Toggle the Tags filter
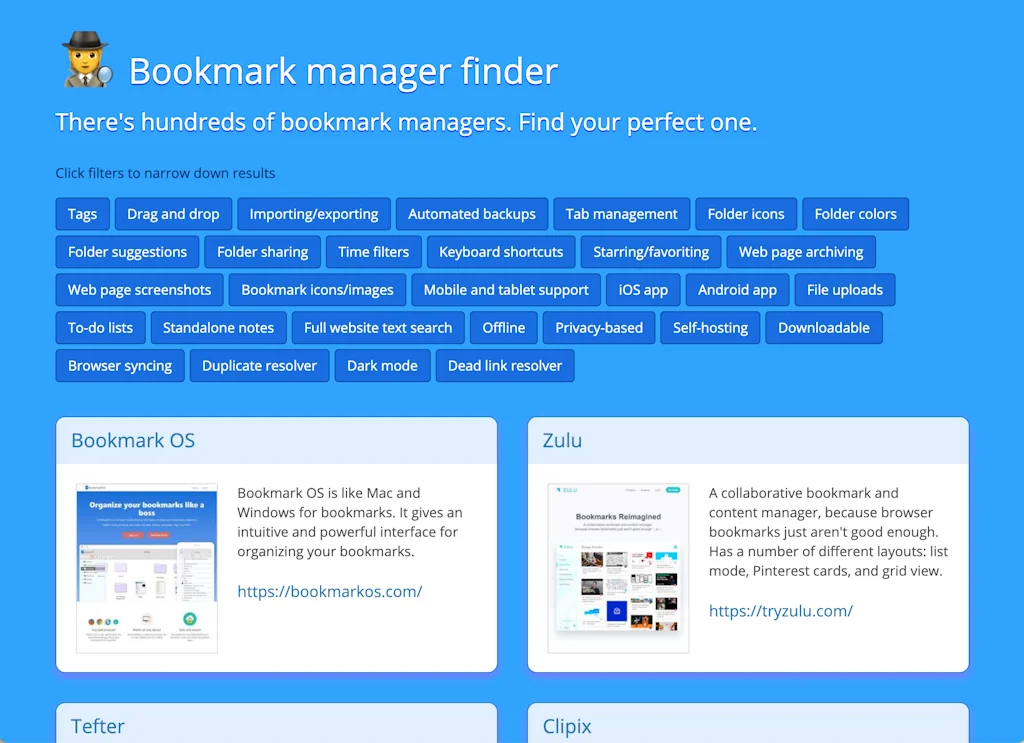The width and height of the screenshot is (1024, 743). tap(82, 213)
